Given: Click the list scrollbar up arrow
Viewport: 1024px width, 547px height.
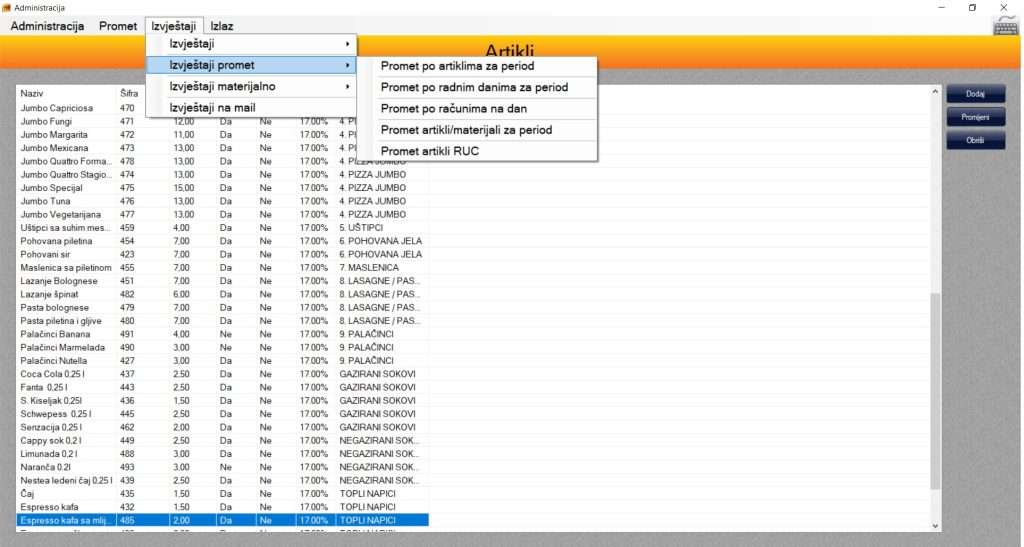Looking at the screenshot, I should click(935, 92).
